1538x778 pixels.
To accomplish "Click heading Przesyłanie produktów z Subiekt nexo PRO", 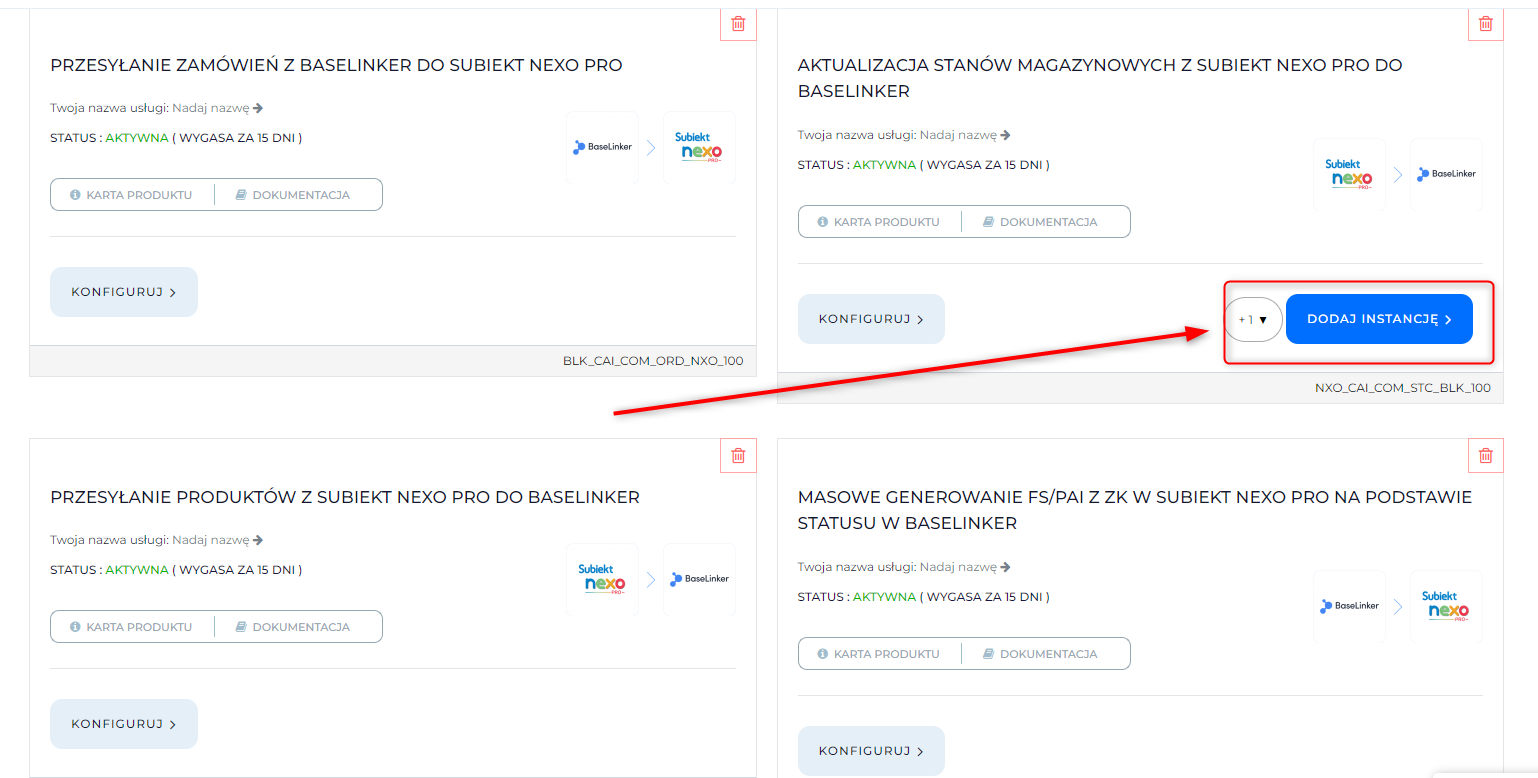I will click(x=345, y=498).
